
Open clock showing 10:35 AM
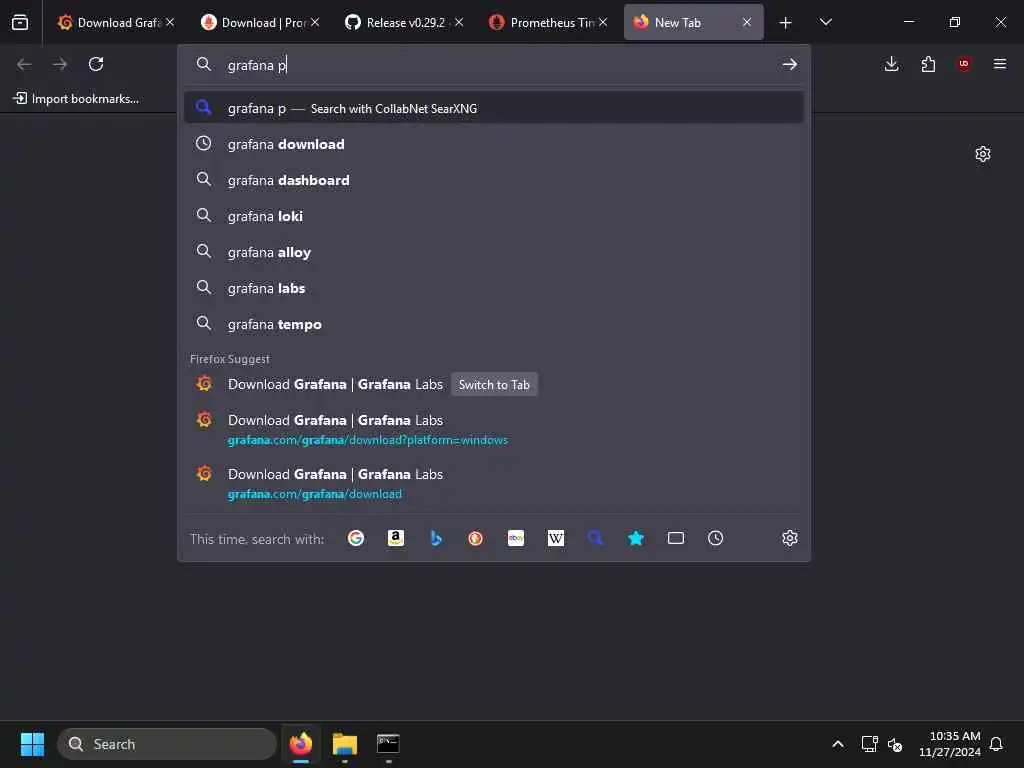tap(950, 744)
